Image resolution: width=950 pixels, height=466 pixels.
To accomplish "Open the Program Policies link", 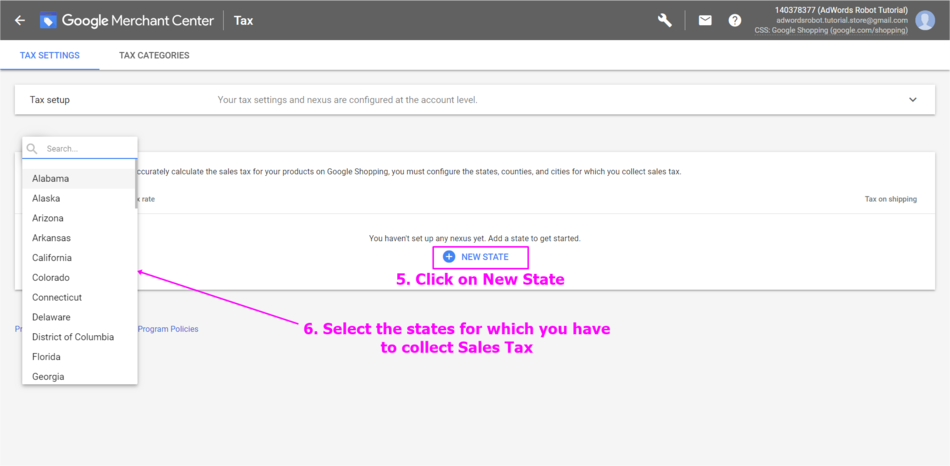I will point(168,329).
